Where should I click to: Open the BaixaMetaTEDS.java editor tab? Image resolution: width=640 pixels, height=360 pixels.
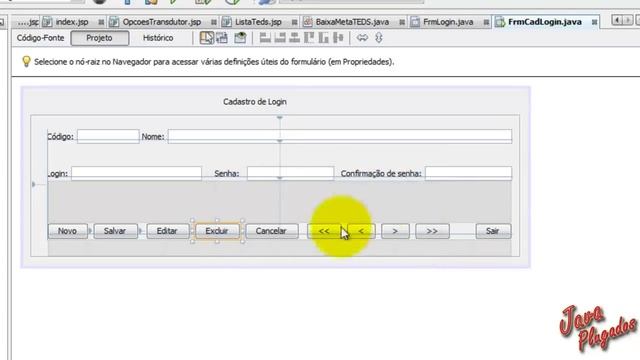pyautogui.click(x=352, y=22)
